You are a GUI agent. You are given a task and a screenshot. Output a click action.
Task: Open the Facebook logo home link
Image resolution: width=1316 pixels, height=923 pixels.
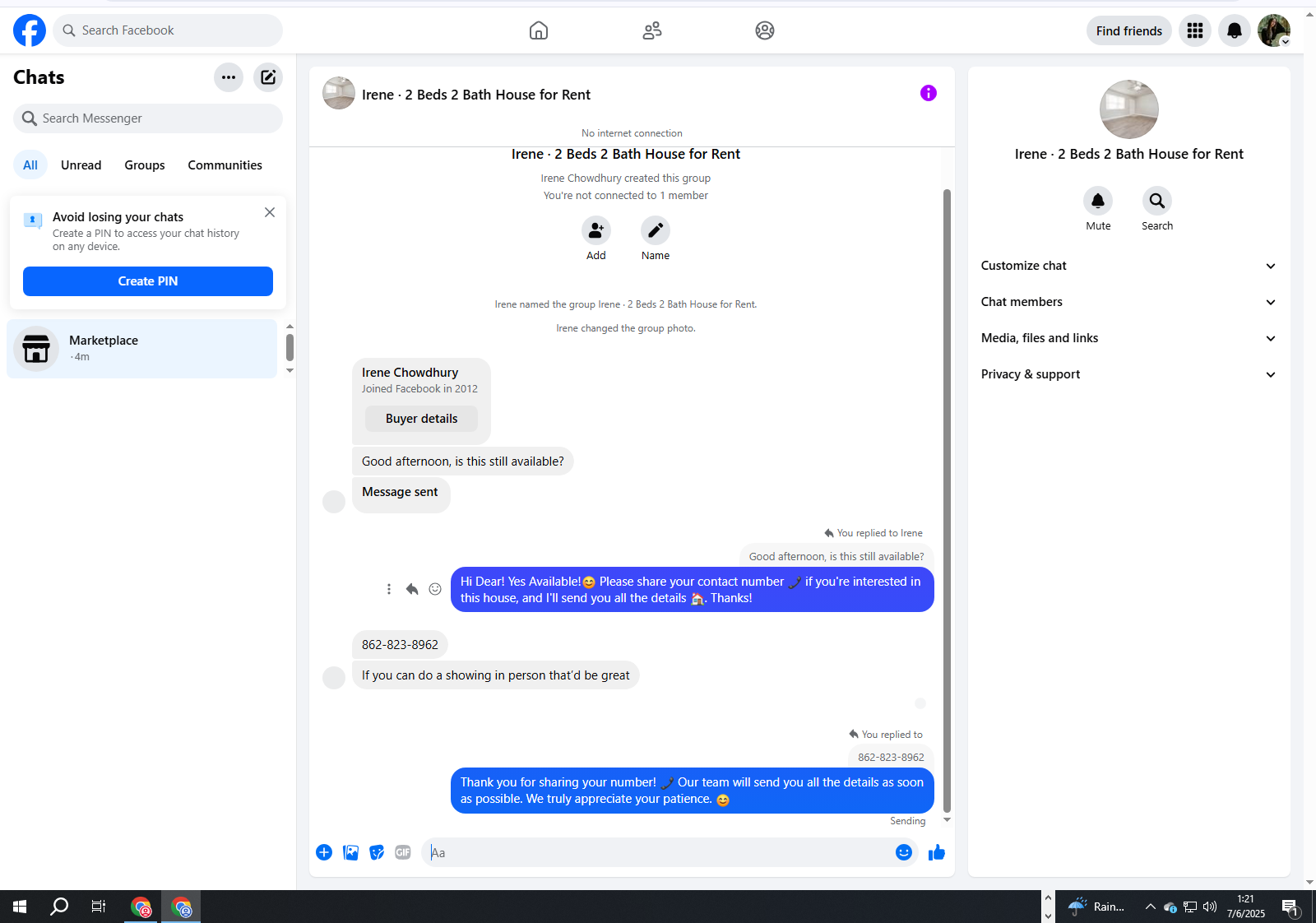tap(30, 30)
